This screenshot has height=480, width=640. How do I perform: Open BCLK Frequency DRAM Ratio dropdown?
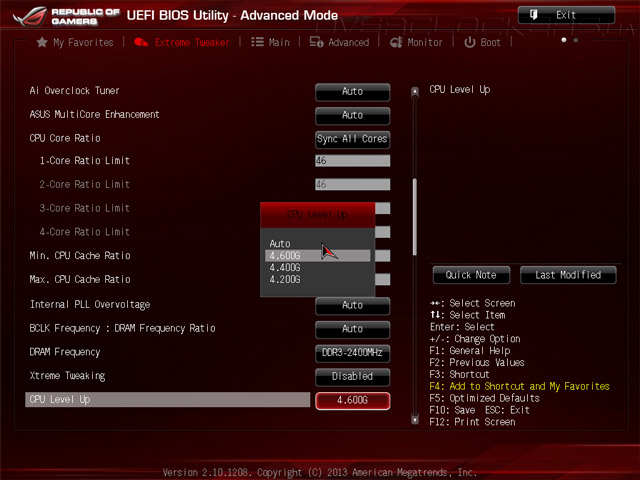click(352, 329)
